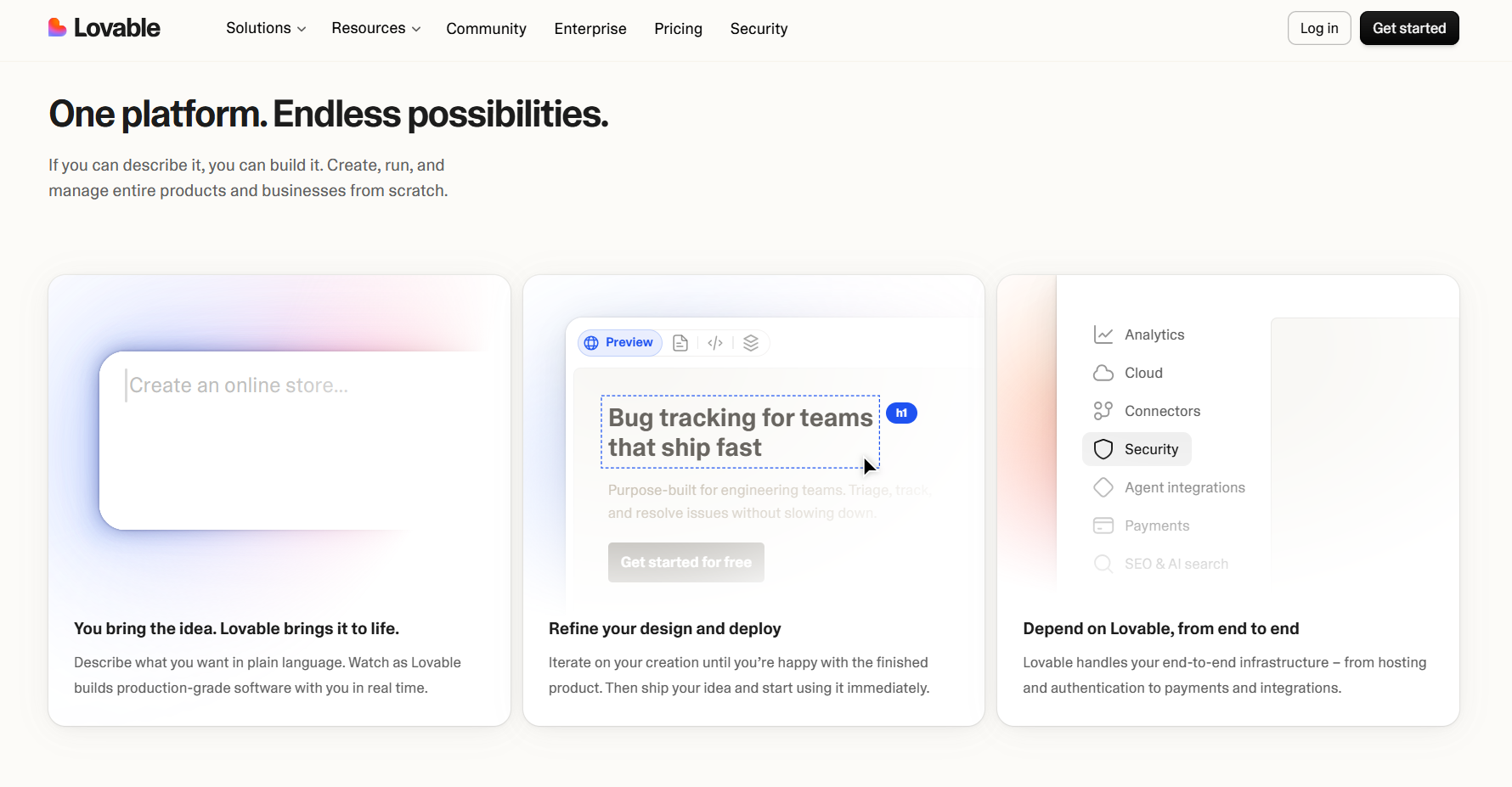
Task: Click the Resources chevron arrow
Action: pos(416,29)
